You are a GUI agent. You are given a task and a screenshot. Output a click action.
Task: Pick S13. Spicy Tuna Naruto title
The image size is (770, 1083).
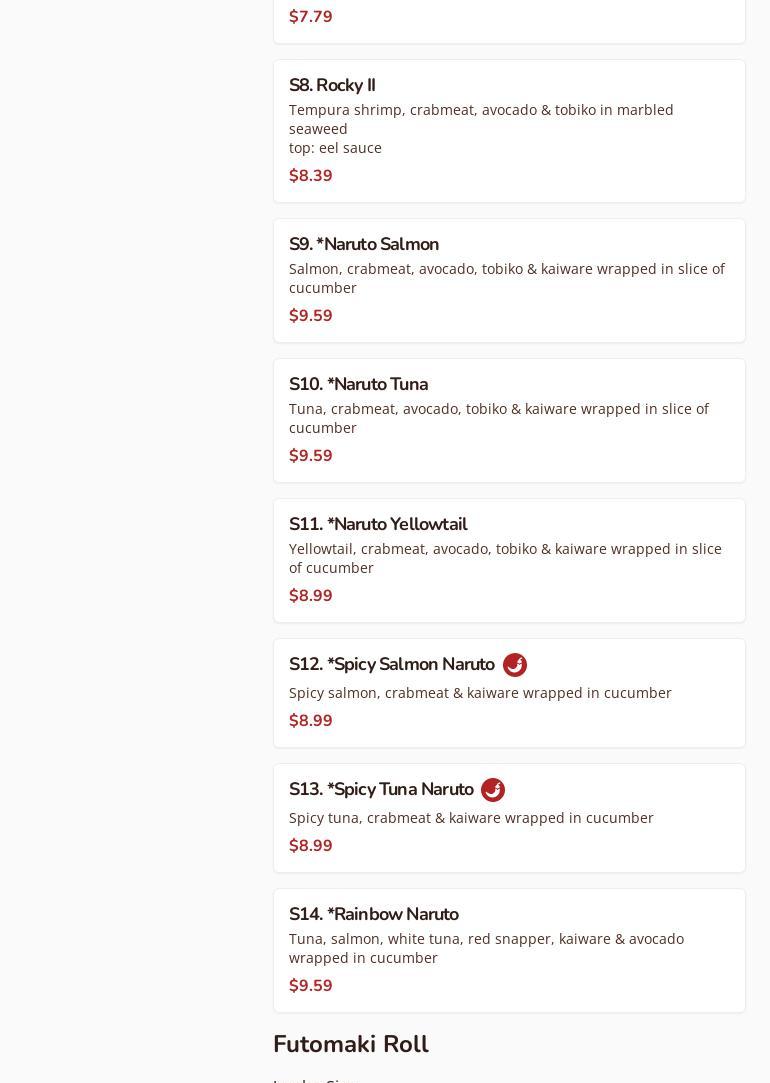pyautogui.click(x=381, y=790)
